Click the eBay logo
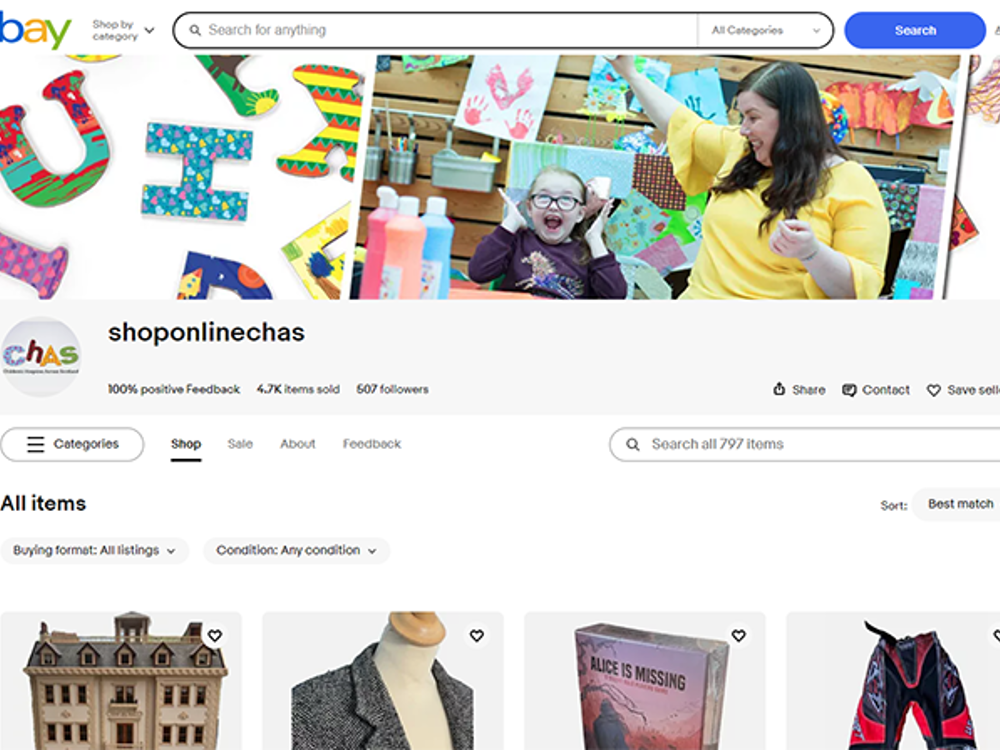This screenshot has height=750, width=1000. click(36, 31)
